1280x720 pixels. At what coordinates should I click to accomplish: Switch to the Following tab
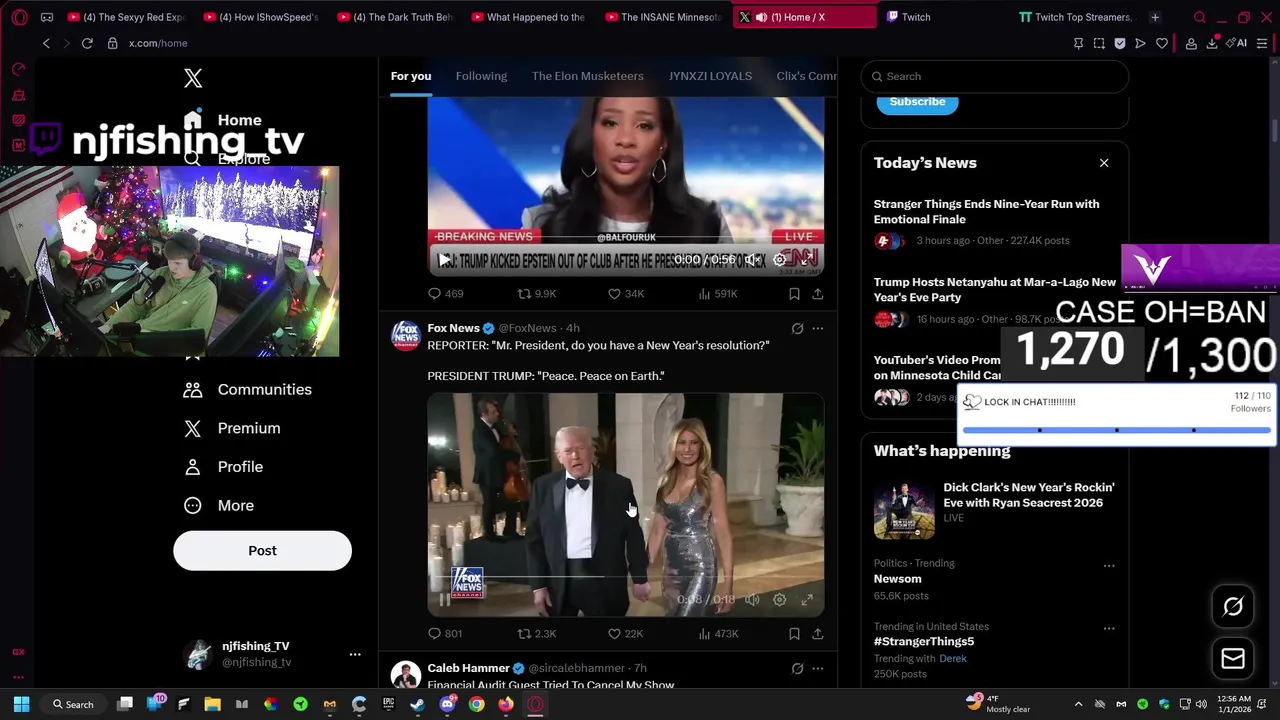click(481, 76)
